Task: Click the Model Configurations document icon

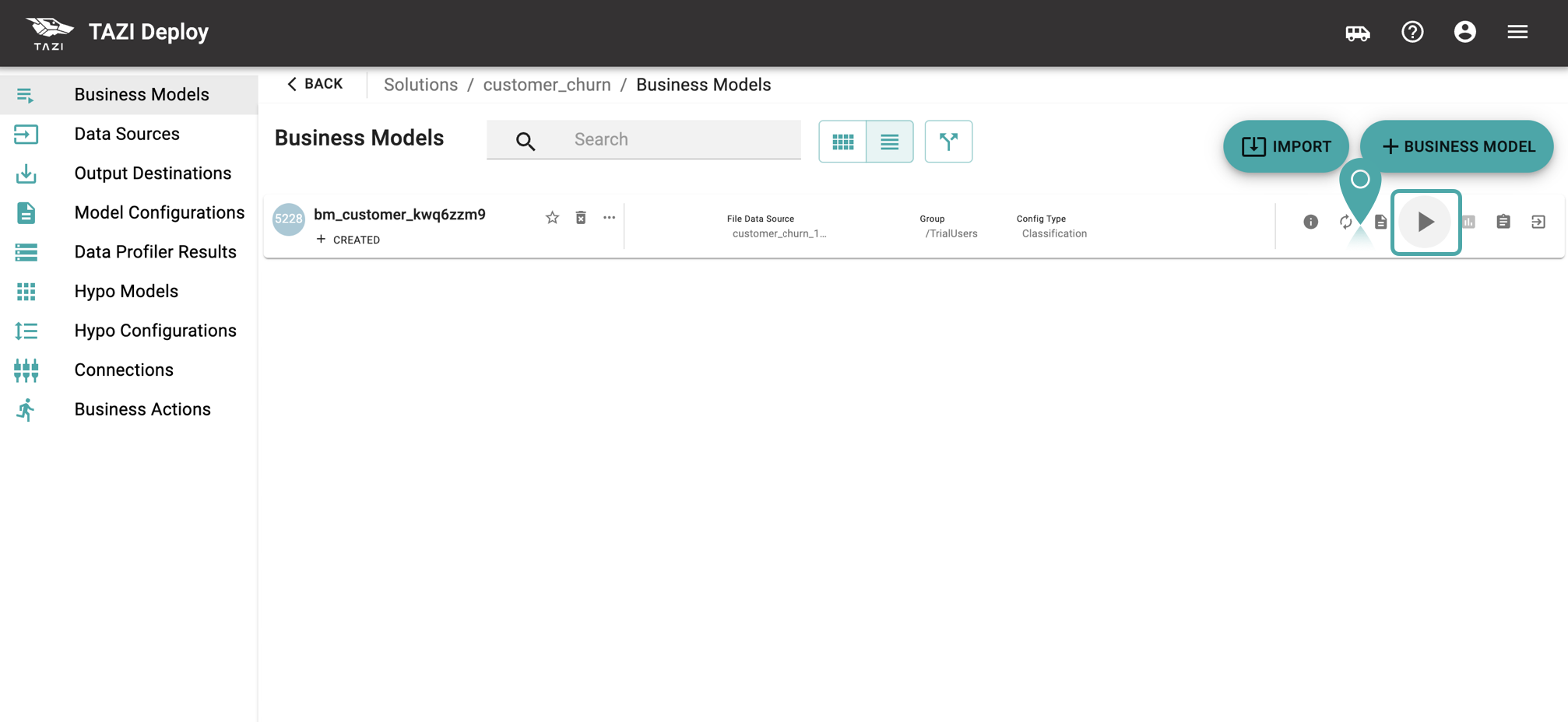Action: 26,213
